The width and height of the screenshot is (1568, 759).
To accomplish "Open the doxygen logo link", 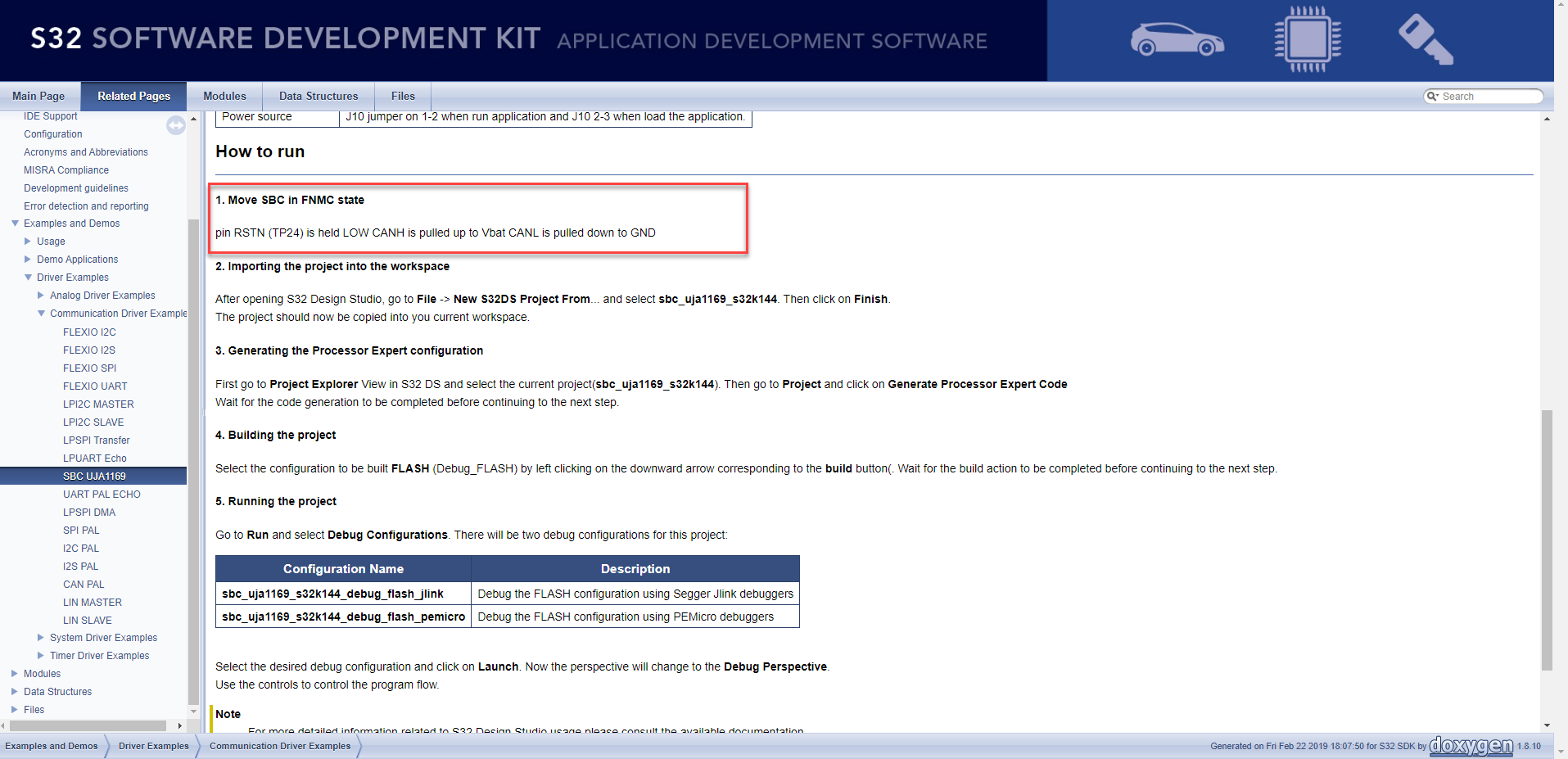I will pos(1471,746).
